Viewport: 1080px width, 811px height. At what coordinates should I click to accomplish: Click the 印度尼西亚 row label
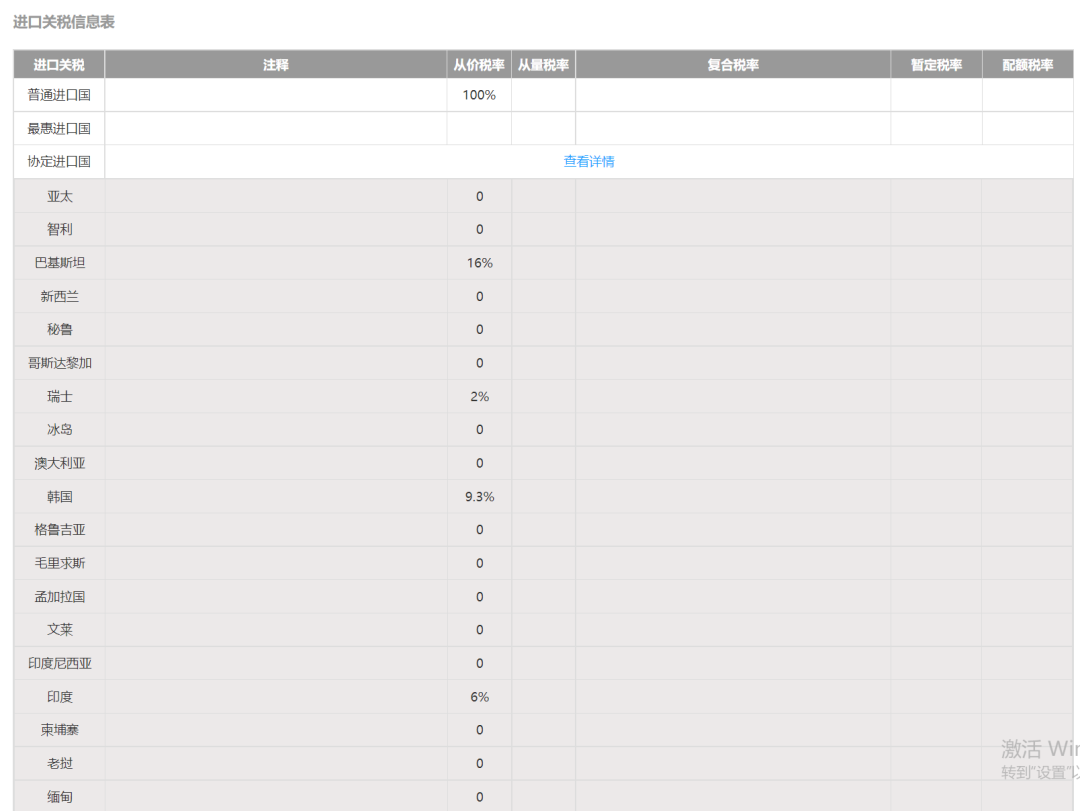[60, 664]
